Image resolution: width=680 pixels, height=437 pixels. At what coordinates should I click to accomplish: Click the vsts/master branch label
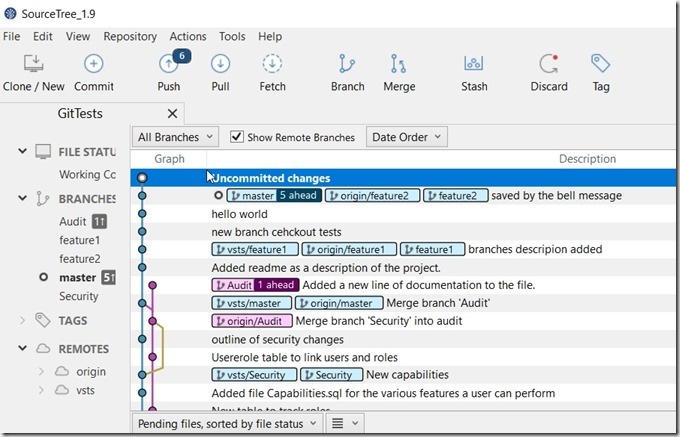(252, 303)
